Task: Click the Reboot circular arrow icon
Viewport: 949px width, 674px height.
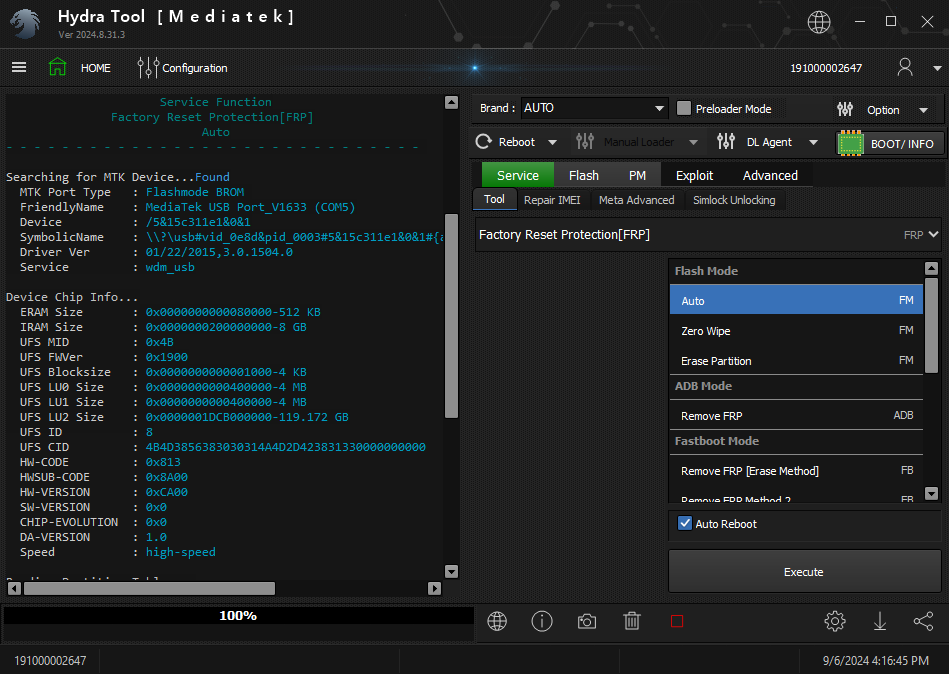Action: coord(484,142)
